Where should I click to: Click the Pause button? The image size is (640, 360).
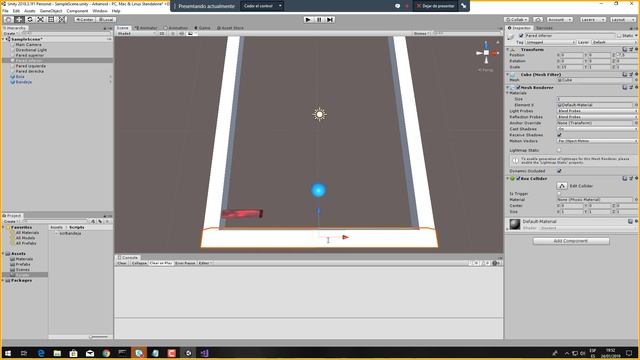[x=319, y=20]
